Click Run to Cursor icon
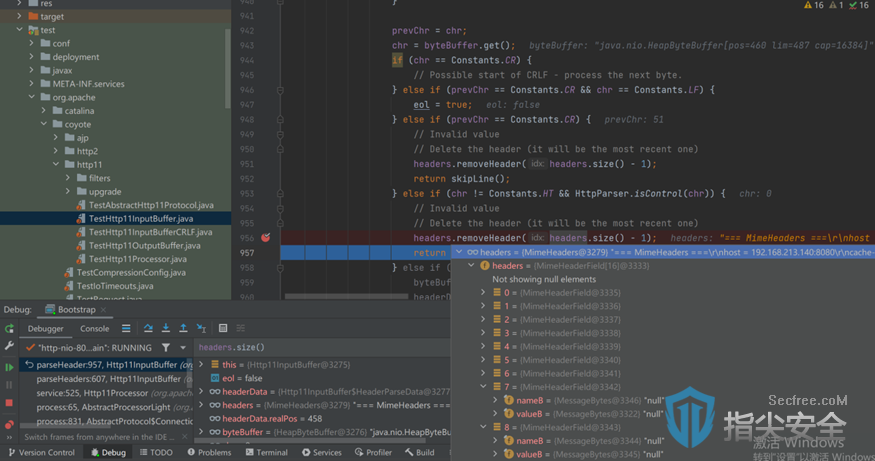 coord(201,329)
